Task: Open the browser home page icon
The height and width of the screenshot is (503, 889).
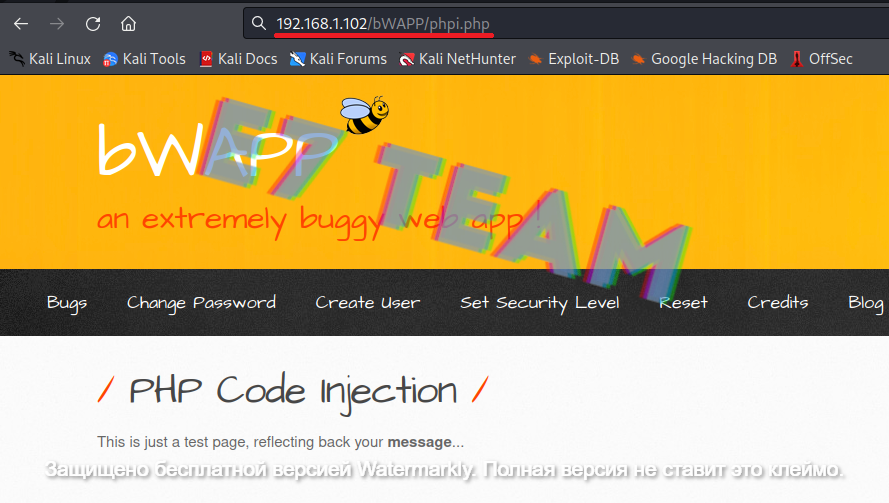Action: coord(129,24)
